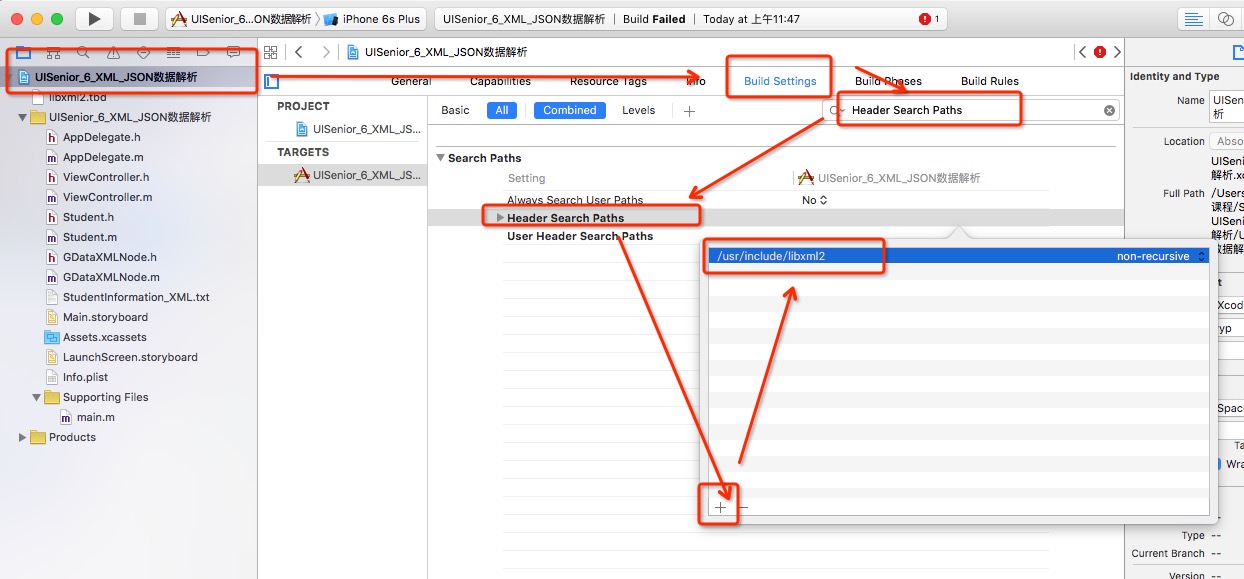Viewport: 1244px width, 579px height.
Task: Show the Assistant editor
Action: (x=1226, y=19)
